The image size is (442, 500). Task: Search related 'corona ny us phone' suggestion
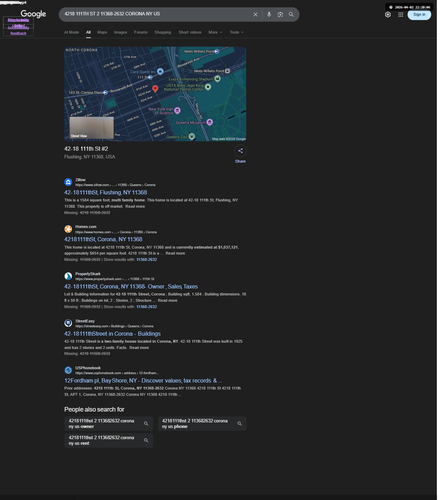click(202, 424)
